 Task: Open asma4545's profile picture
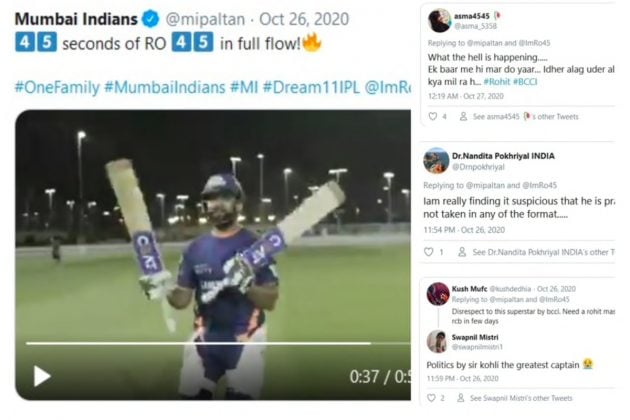click(439, 20)
